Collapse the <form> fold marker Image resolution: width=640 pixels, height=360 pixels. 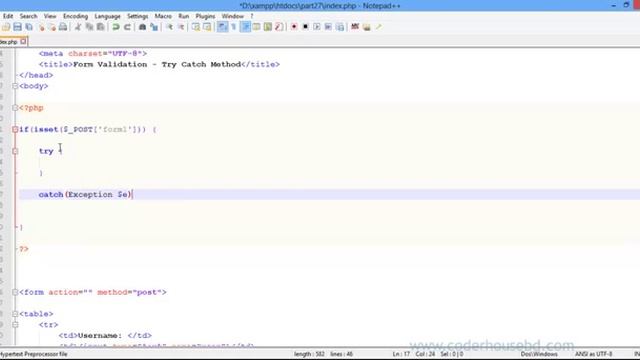15,292
